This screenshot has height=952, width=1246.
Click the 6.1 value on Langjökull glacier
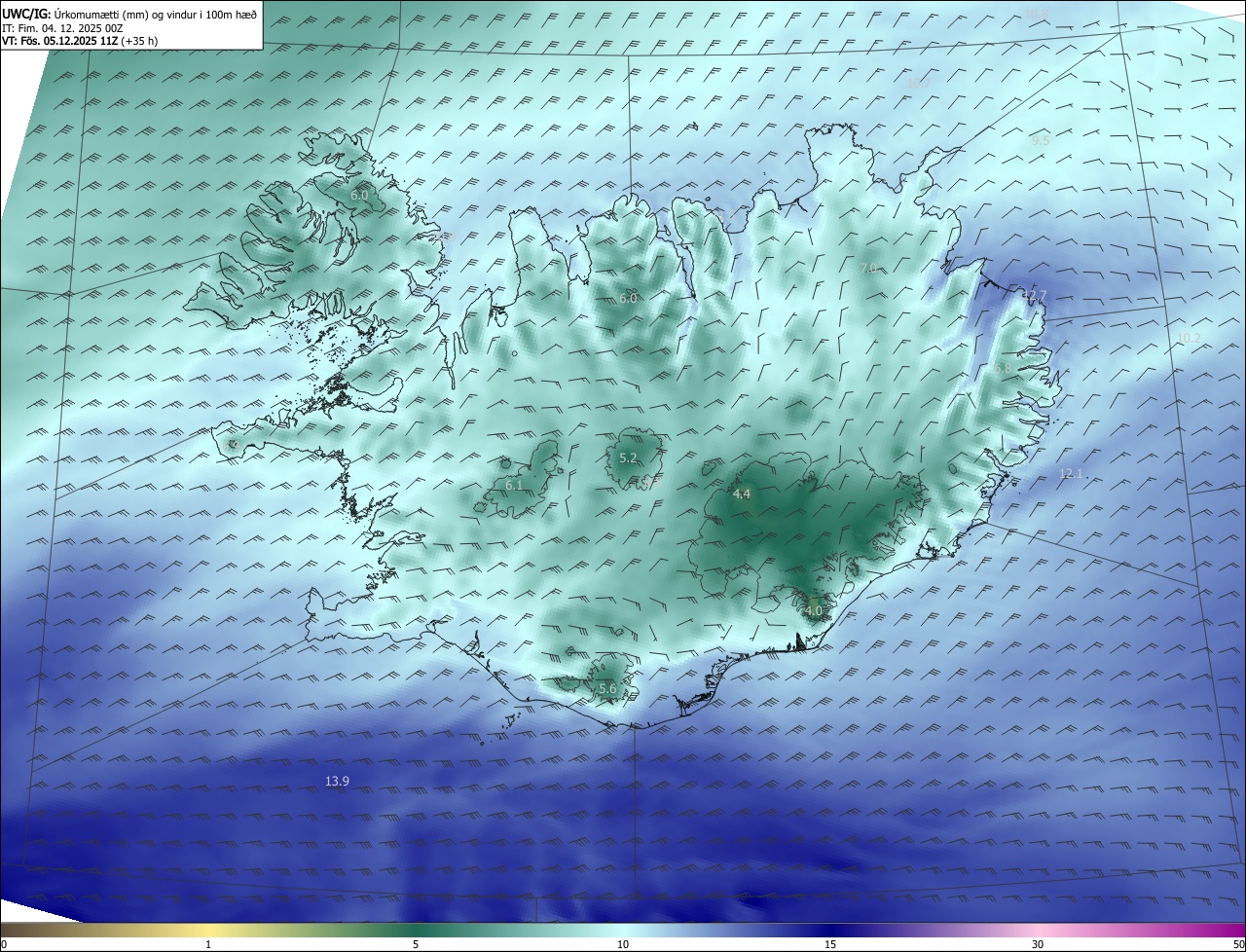pyautogui.click(x=514, y=485)
